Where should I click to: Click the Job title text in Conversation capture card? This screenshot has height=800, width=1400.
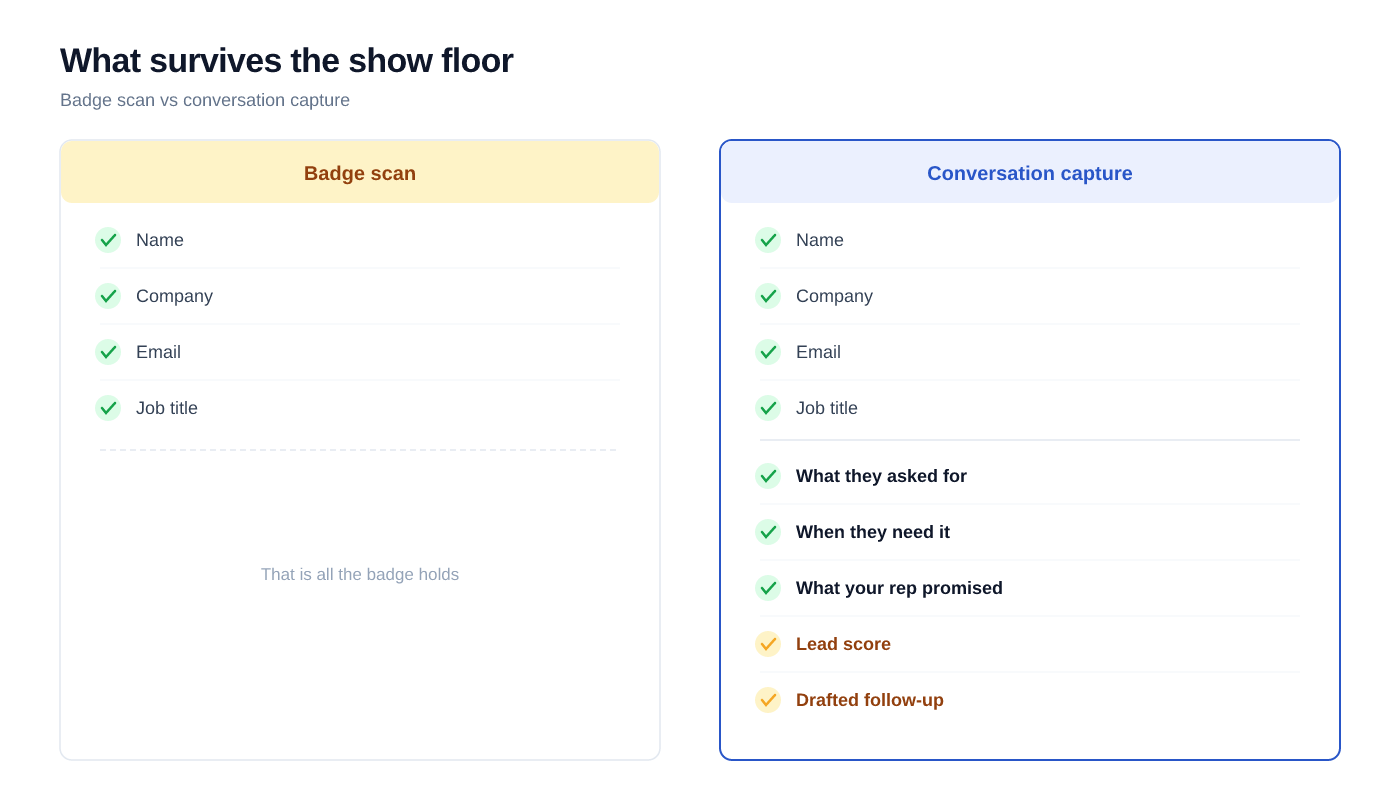[x=827, y=408]
